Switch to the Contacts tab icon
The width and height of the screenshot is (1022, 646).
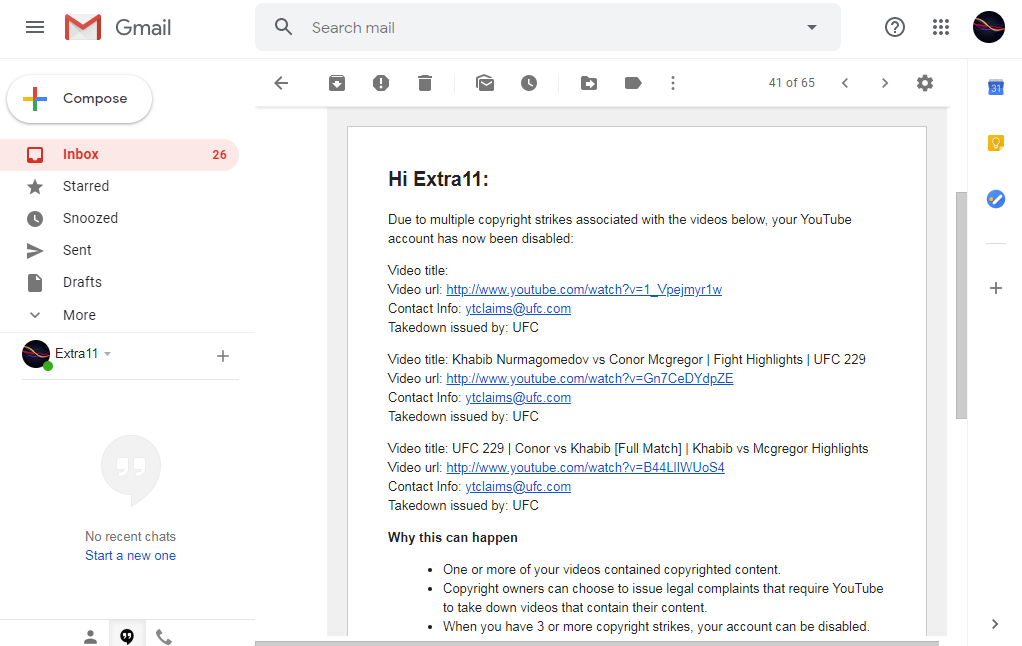pos(91,636)
